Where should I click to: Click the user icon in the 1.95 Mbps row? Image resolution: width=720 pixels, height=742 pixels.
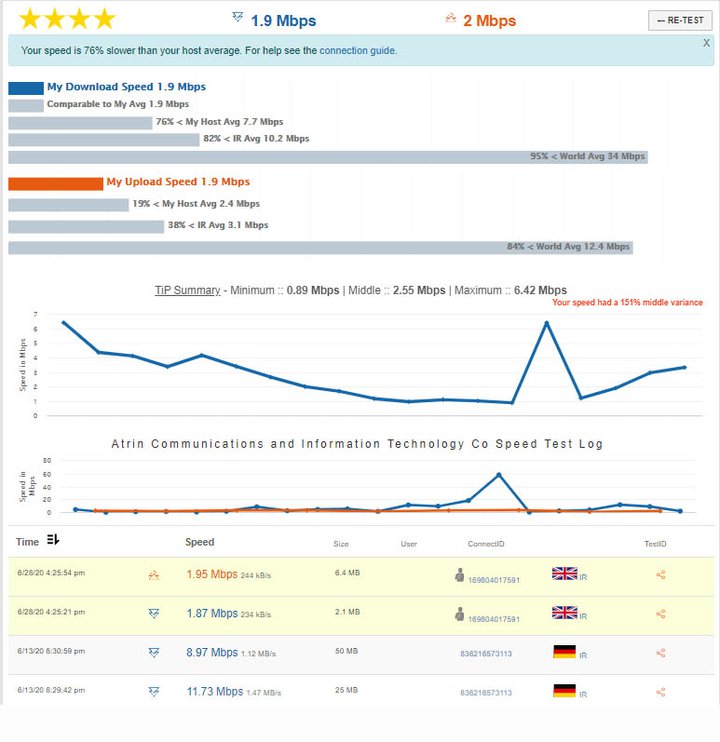pyautogui.click(x=459, y=574)
